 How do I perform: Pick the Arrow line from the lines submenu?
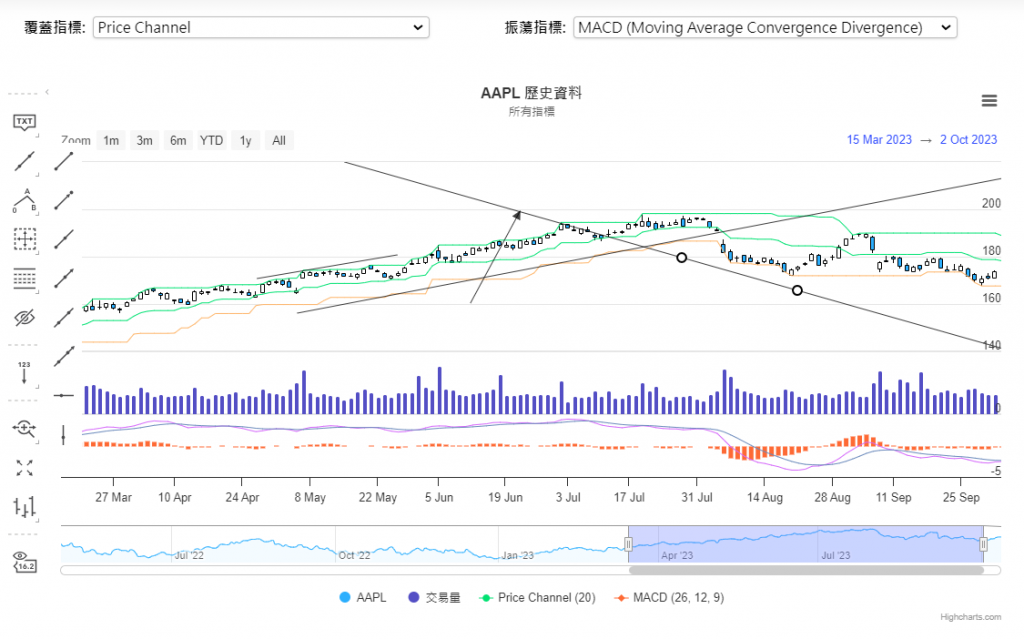[64, 357]
